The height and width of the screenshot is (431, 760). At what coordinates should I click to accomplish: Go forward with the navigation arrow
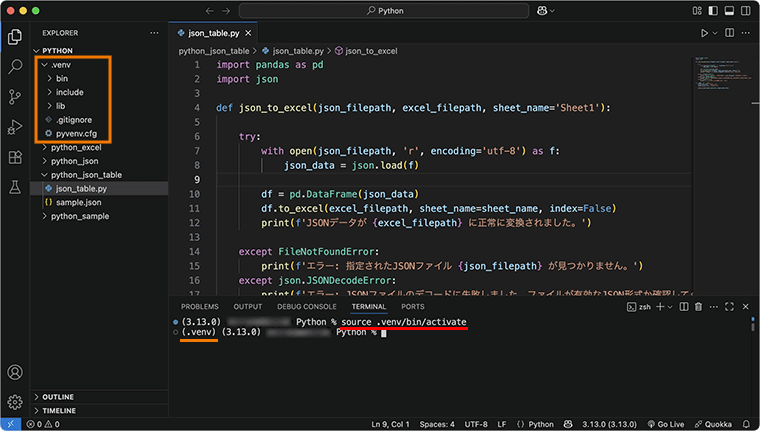point(226,11)
